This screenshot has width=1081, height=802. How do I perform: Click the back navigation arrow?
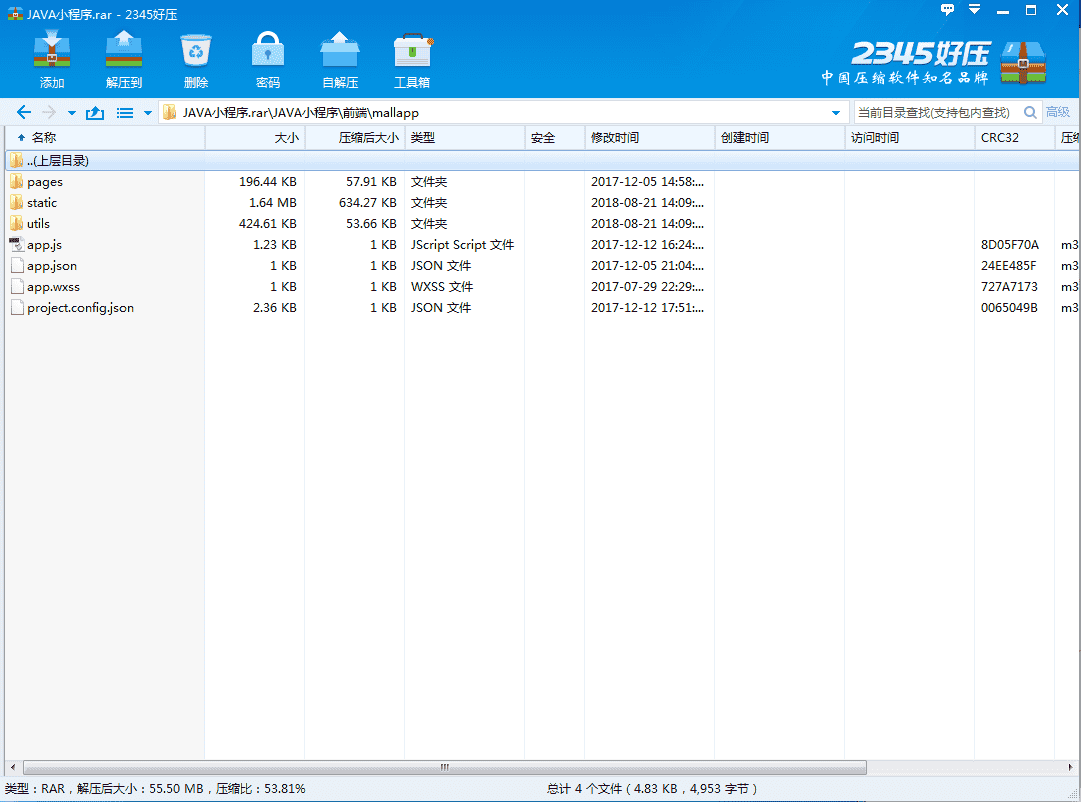pos(22,112)
